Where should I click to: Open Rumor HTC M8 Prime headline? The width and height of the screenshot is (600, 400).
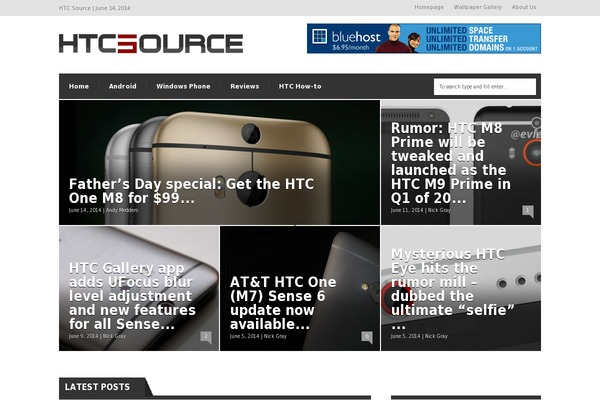451,163
